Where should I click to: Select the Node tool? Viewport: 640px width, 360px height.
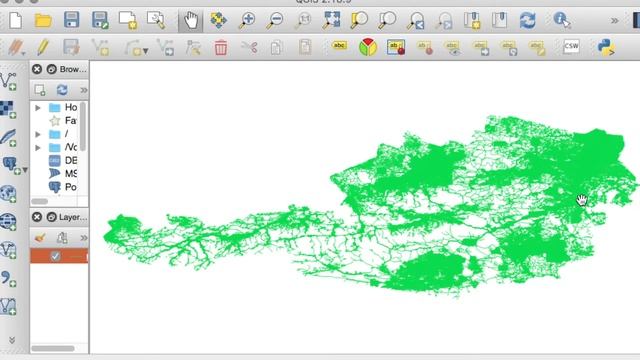coord(193,47)
